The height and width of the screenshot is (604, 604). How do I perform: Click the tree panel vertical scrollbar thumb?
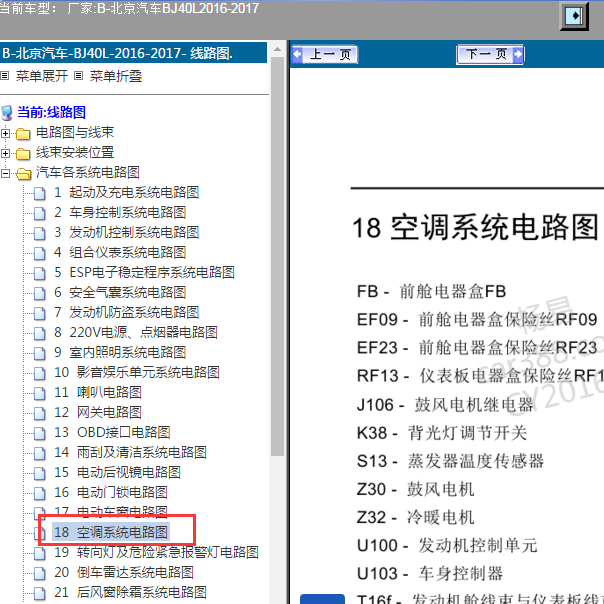pos(277,257)
